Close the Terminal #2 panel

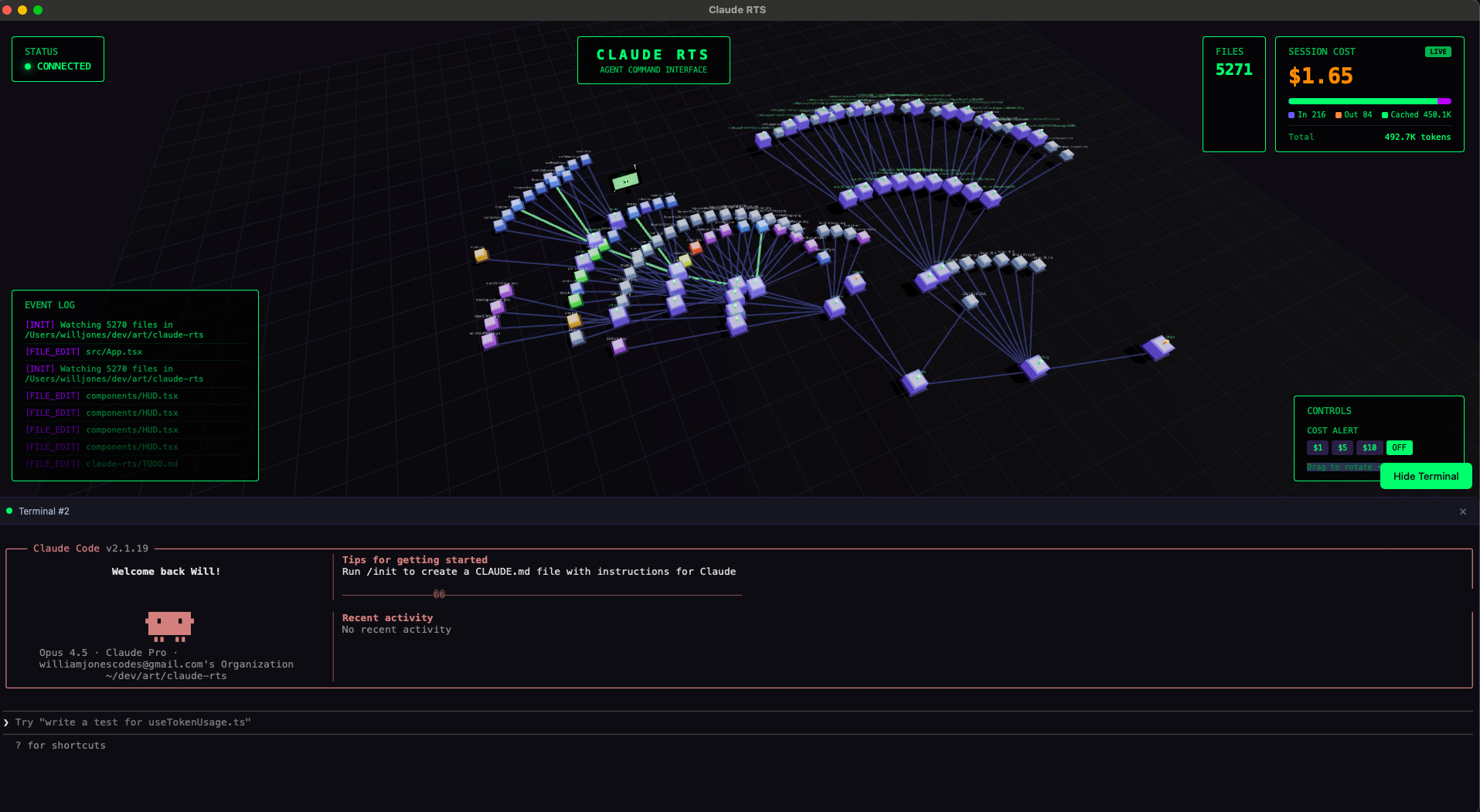(1463, 511)
